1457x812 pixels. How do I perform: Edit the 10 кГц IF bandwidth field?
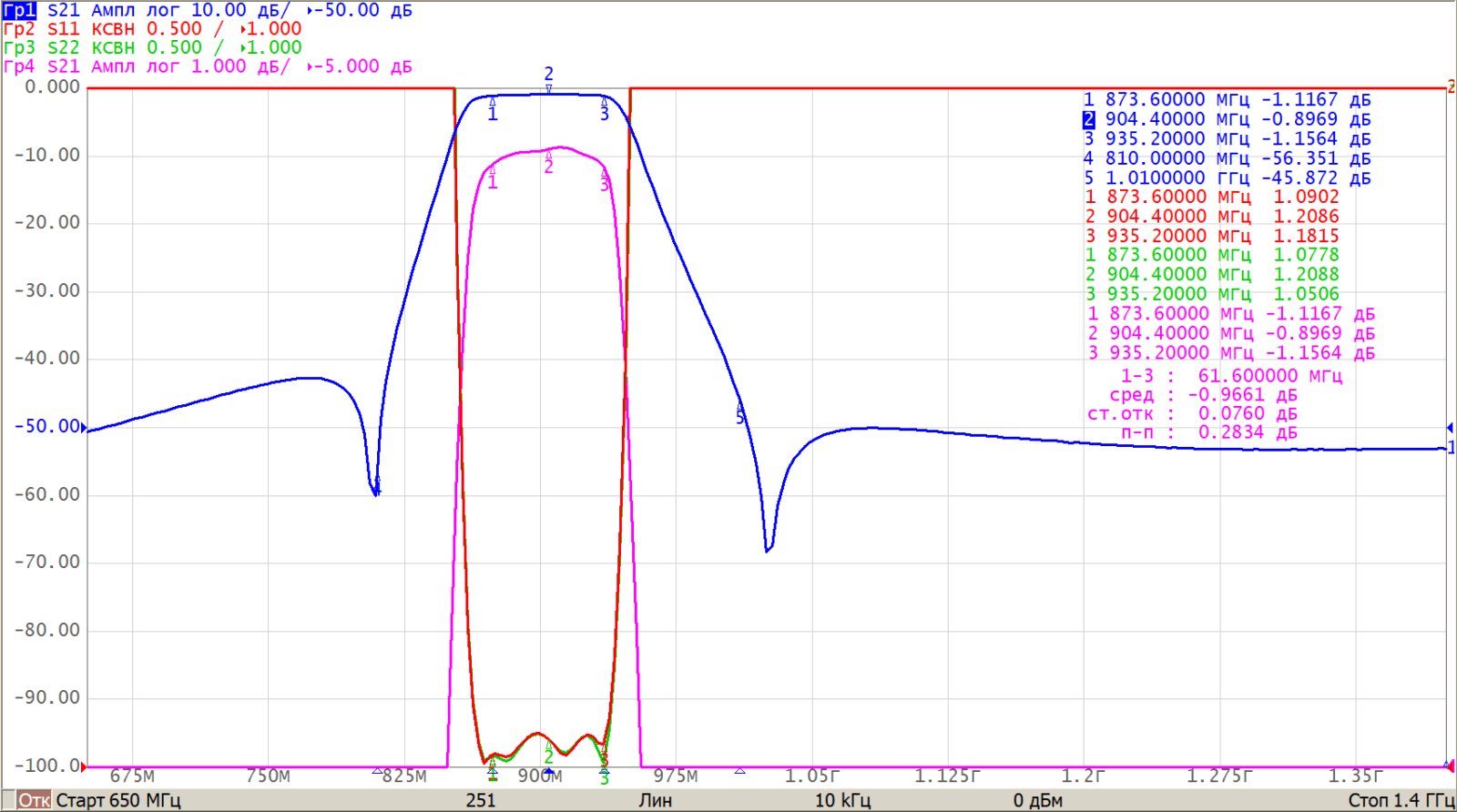coord(842,800)
